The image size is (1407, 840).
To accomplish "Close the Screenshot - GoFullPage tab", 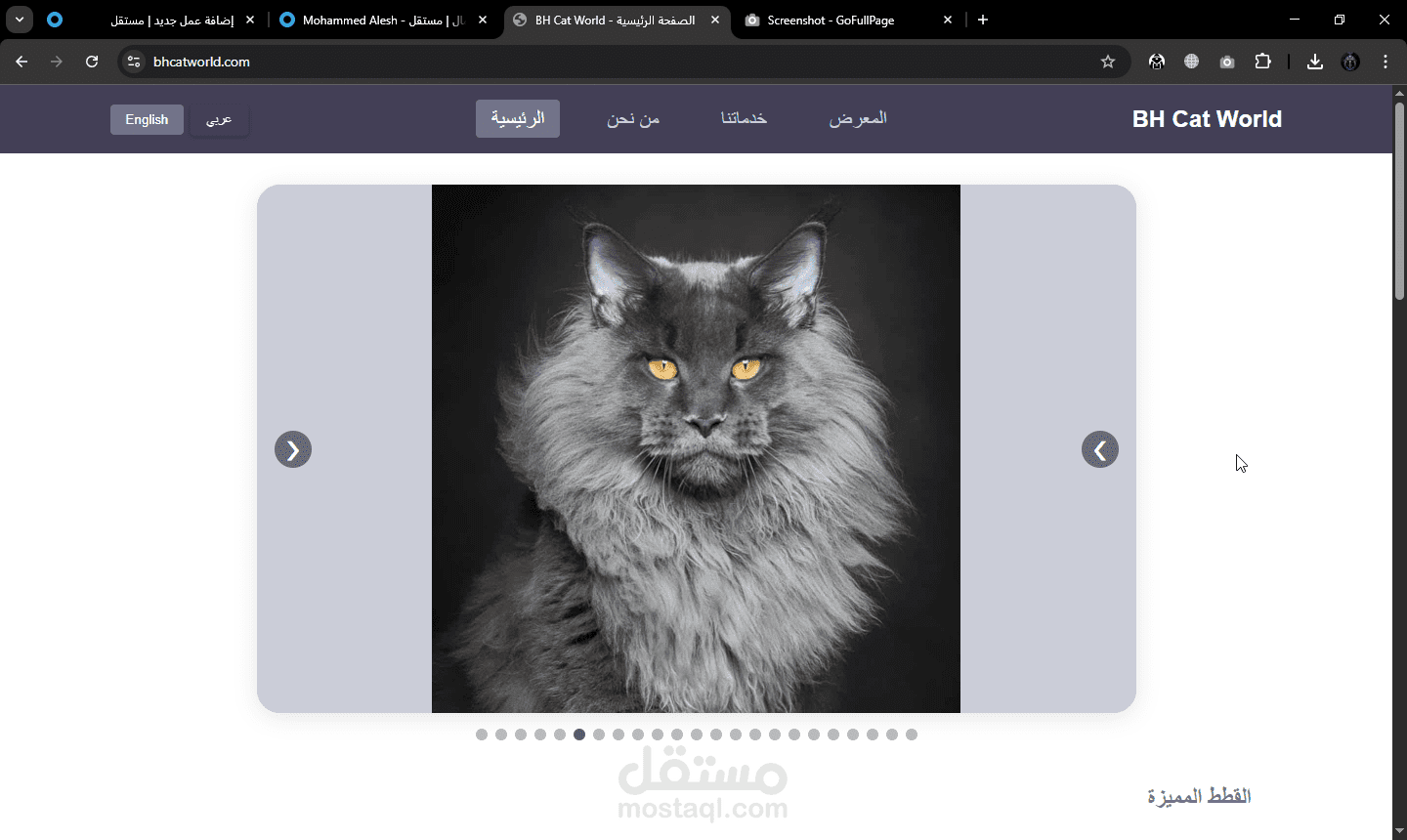I will 948,20.
